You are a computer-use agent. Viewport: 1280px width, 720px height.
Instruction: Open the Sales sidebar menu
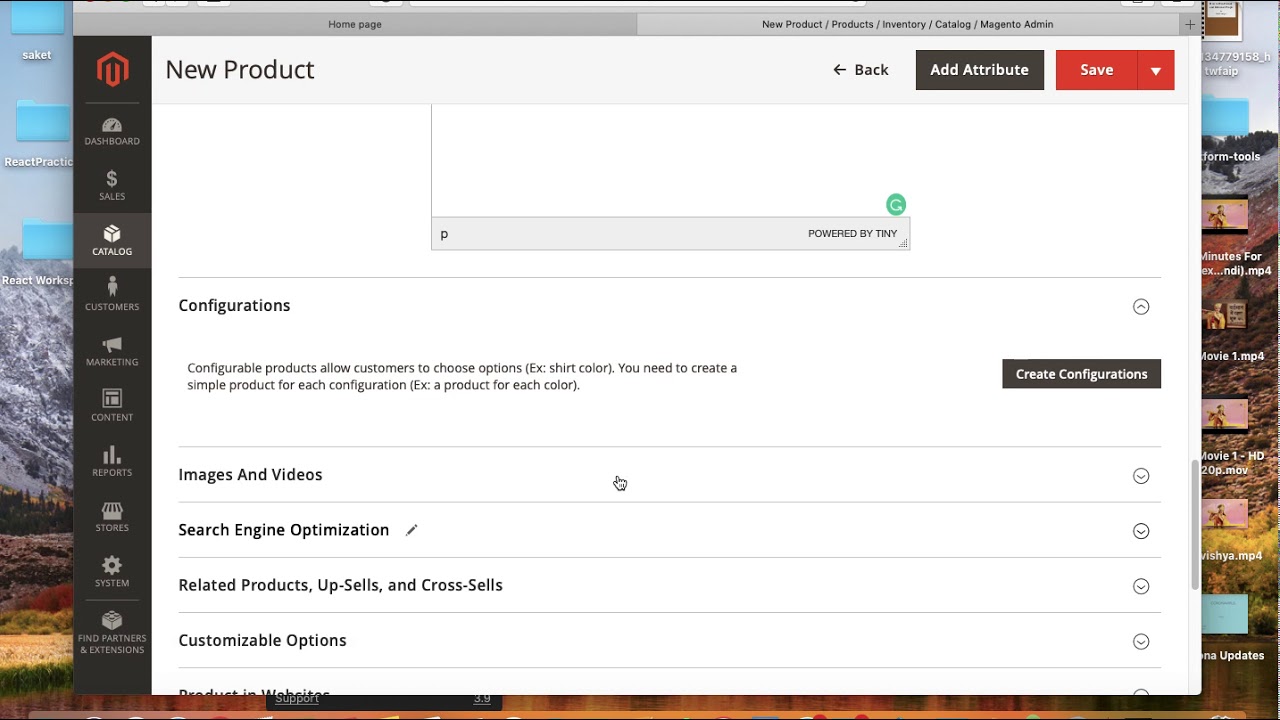click(x=112, y=186)
